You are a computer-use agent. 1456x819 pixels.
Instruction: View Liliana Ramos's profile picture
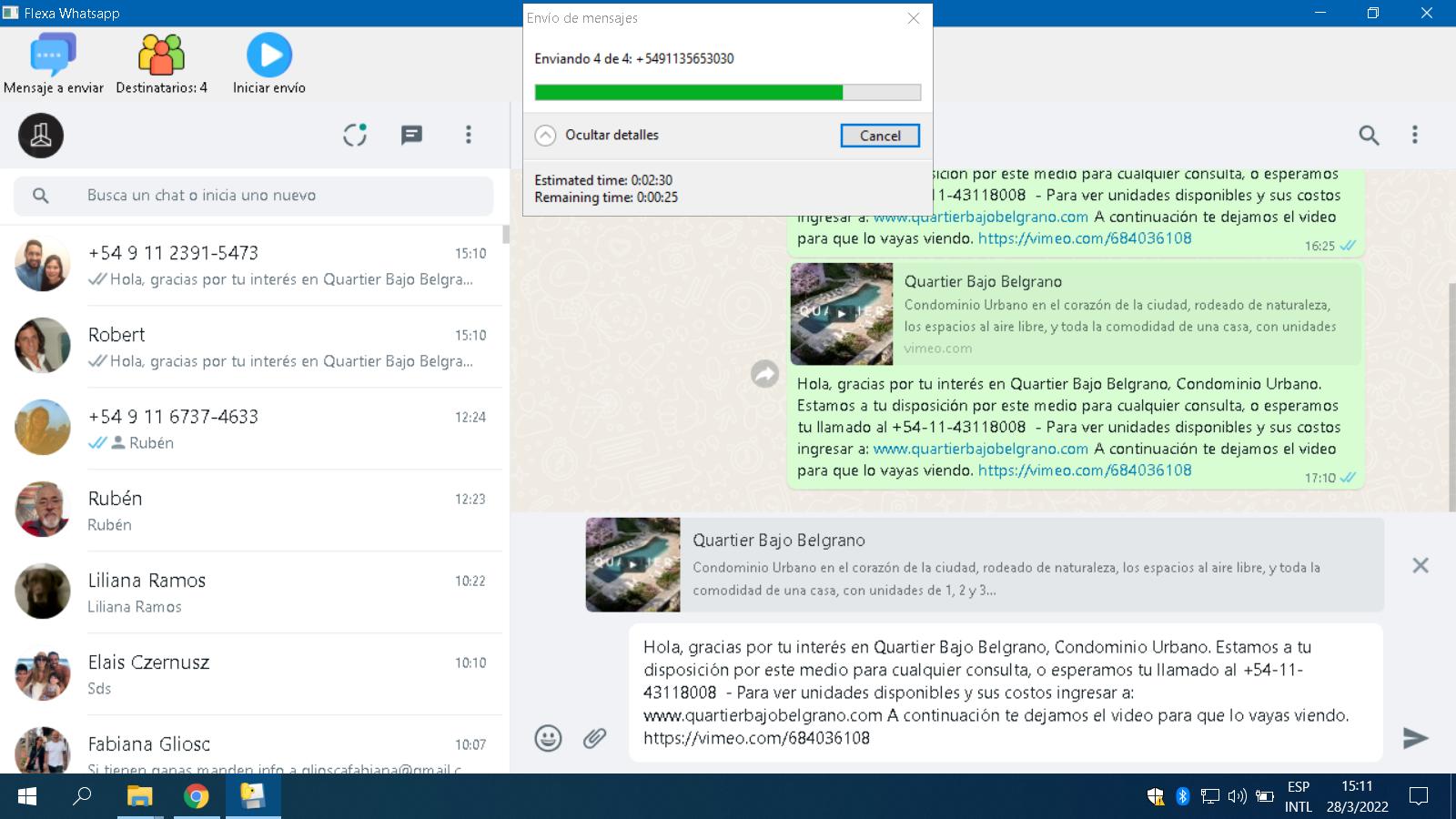(43, 591)
